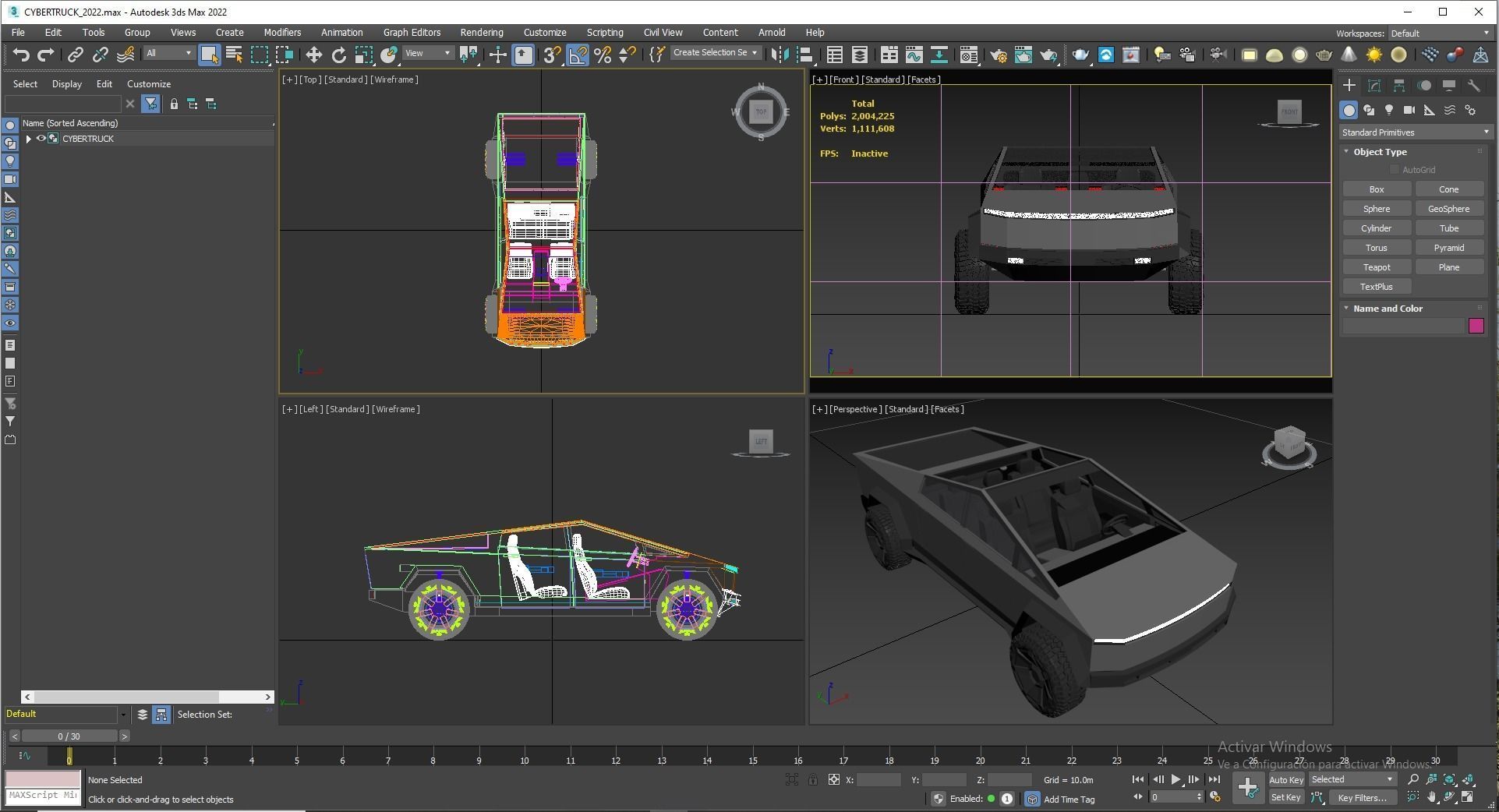Open the key mode Selected dropdown
Image resolution: width=1499 pixels, height=812 pixels.
point(1352,779)
